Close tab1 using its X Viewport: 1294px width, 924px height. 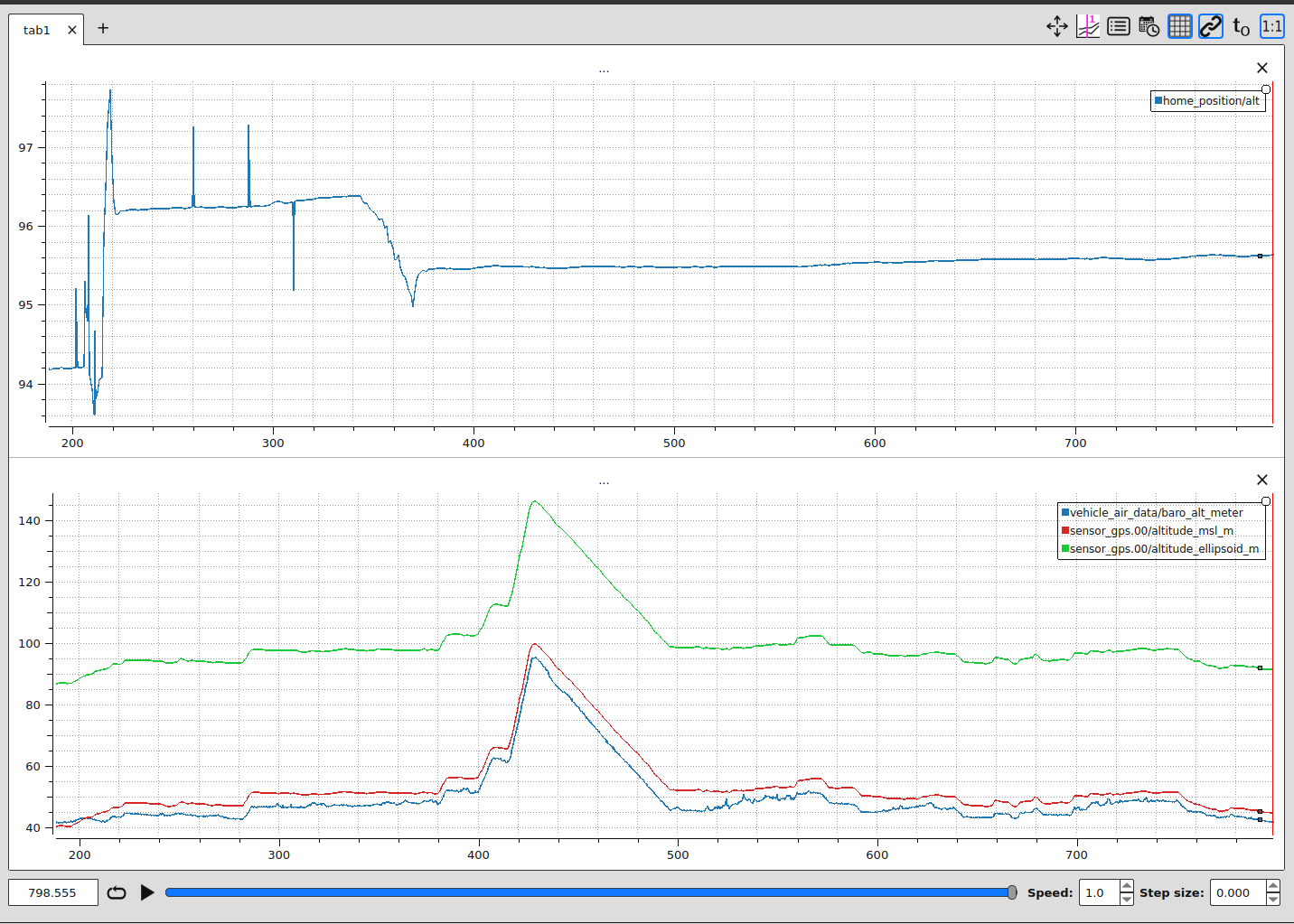pyautogui.click(x=72, y=30)
